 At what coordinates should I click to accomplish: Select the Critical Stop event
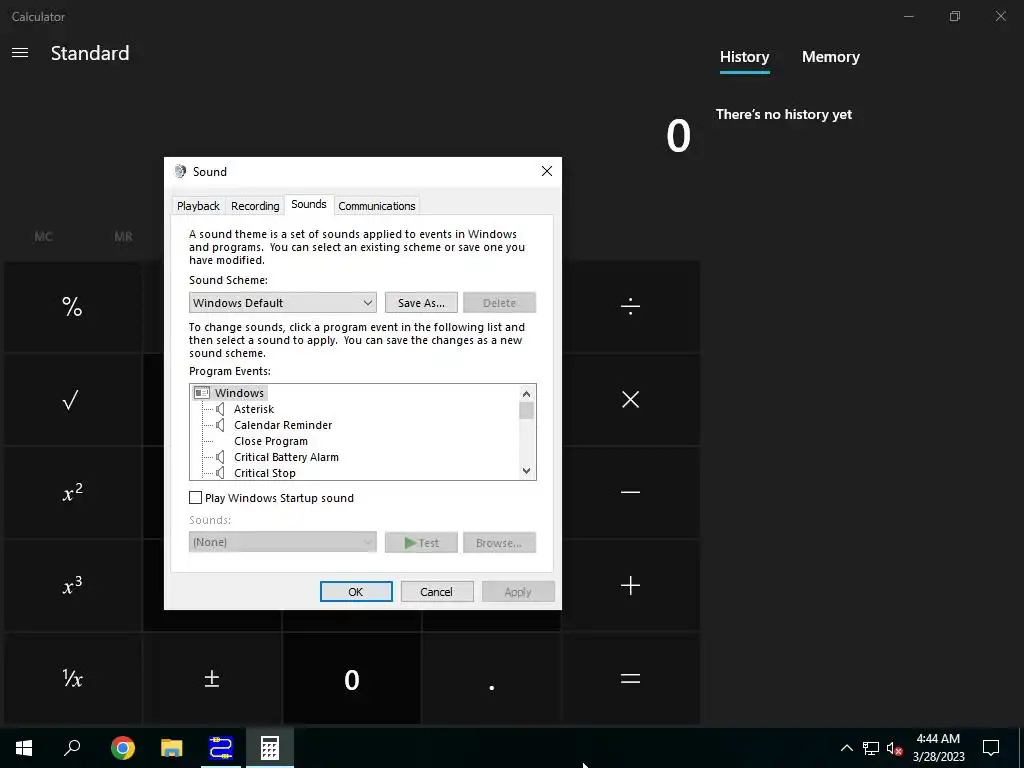264,473
